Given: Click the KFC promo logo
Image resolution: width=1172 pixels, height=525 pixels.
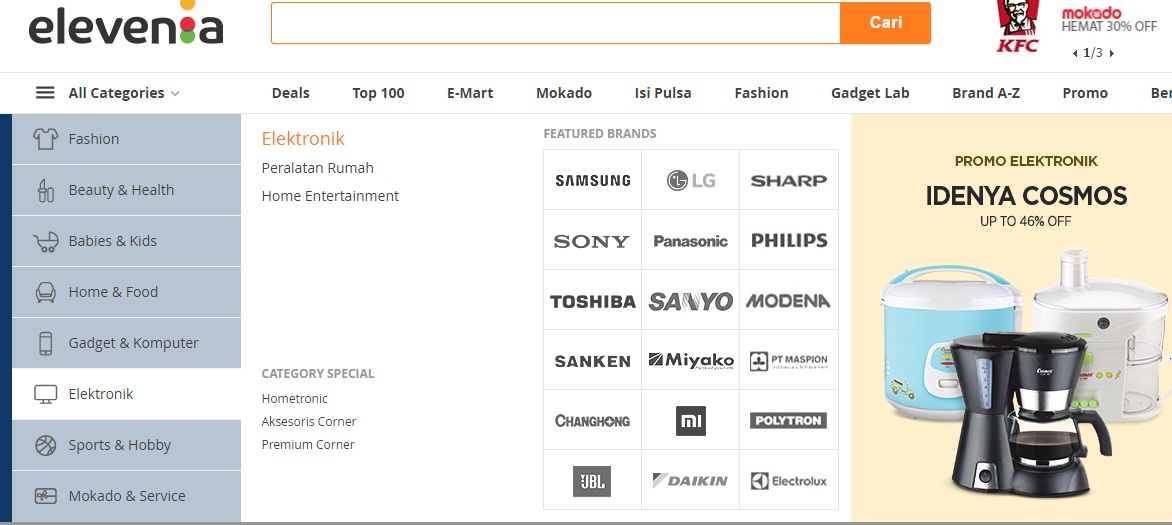Looking at the screenshot, I should pos(1017,26).
